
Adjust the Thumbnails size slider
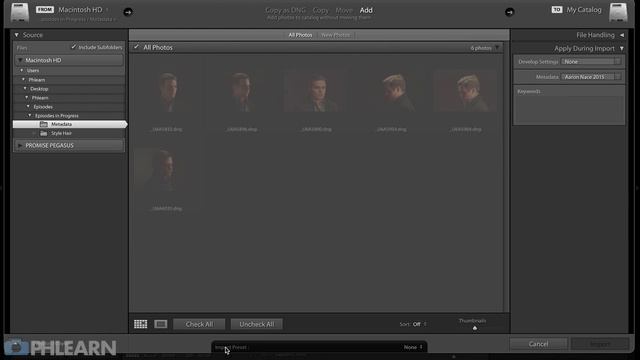[475, 328]
